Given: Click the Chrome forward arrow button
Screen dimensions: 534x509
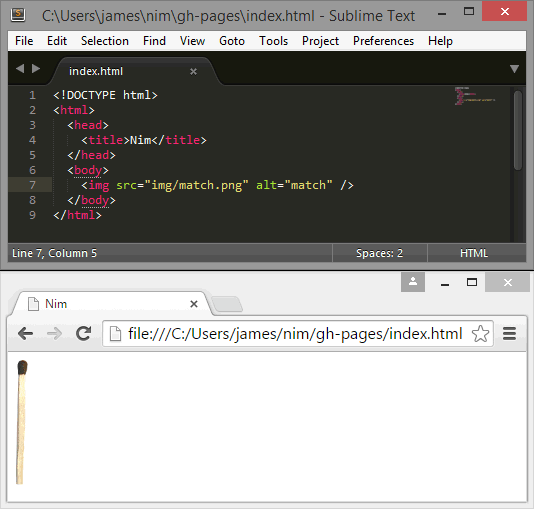Looking at the screenshot, I should (54, 333).
